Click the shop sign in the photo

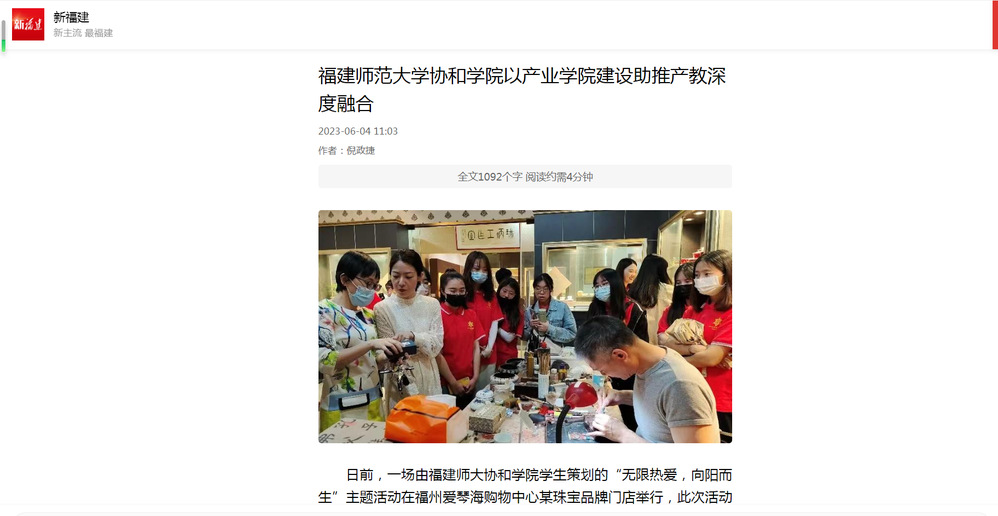point(488,236)
